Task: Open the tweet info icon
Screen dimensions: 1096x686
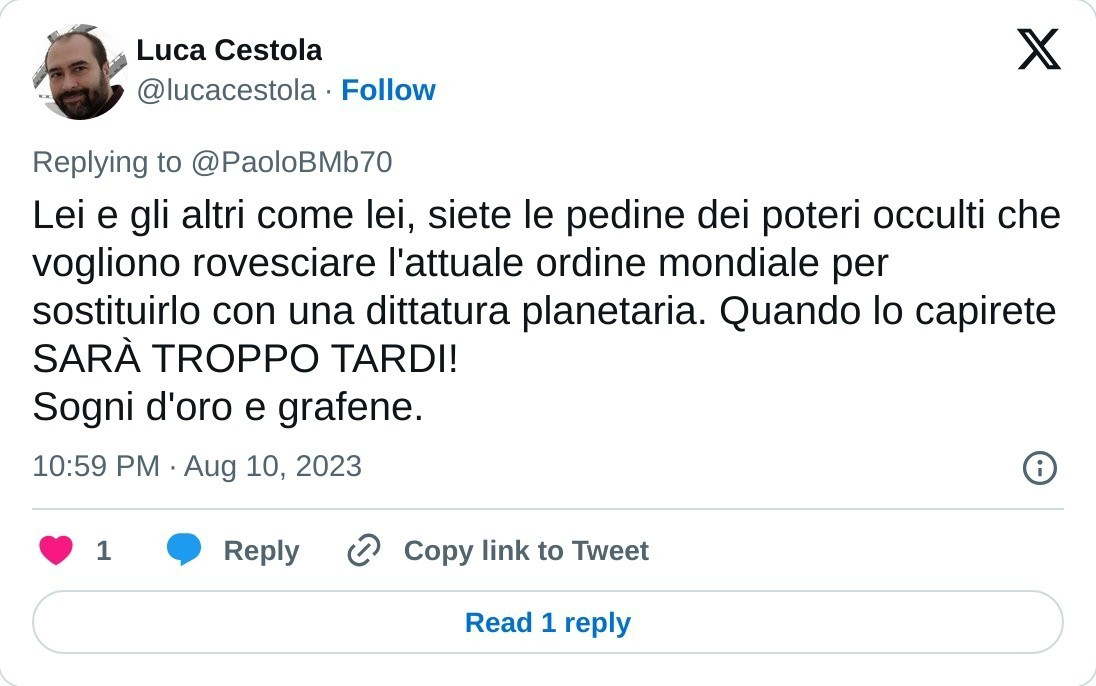Action: [1040, 467]
